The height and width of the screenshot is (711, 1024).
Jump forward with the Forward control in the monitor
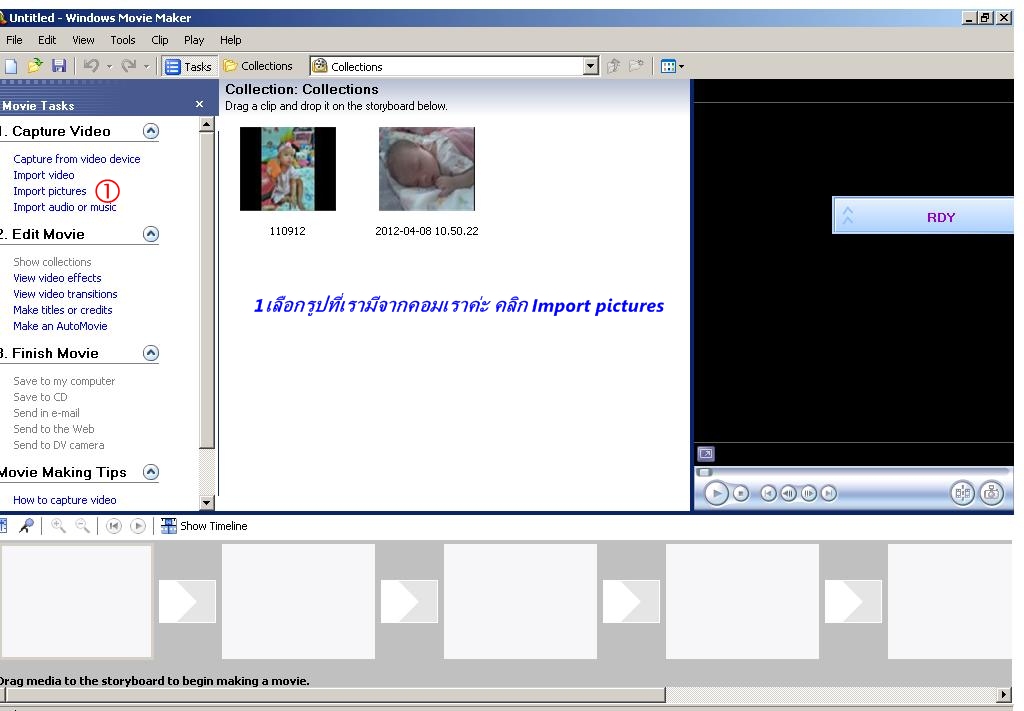(828, 494)
